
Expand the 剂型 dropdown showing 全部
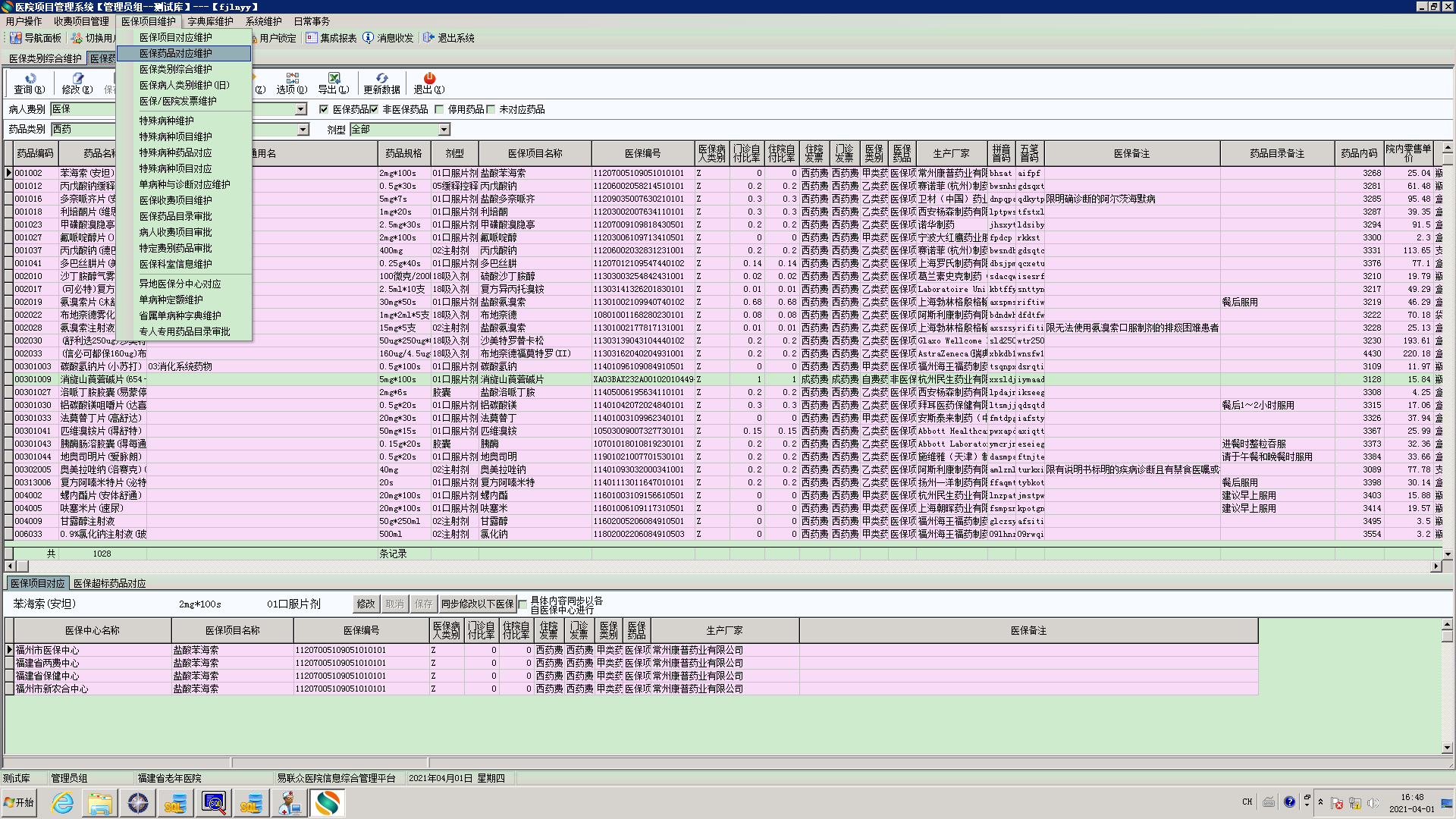pos(444,130)
